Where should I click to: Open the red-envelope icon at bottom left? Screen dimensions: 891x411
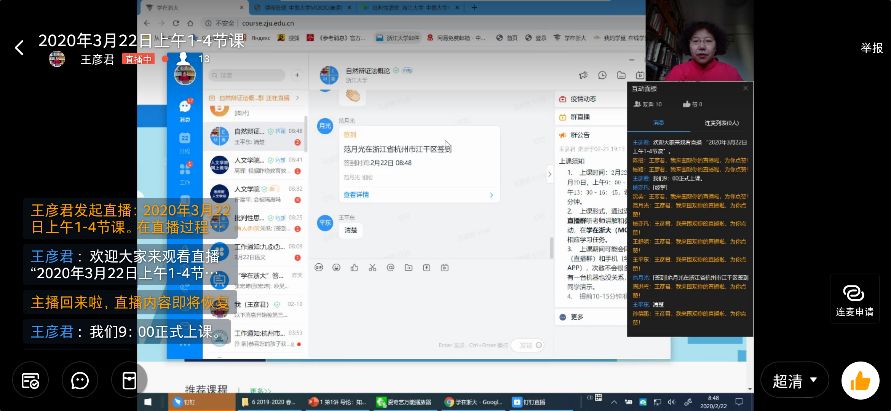(x=130, y=380)
